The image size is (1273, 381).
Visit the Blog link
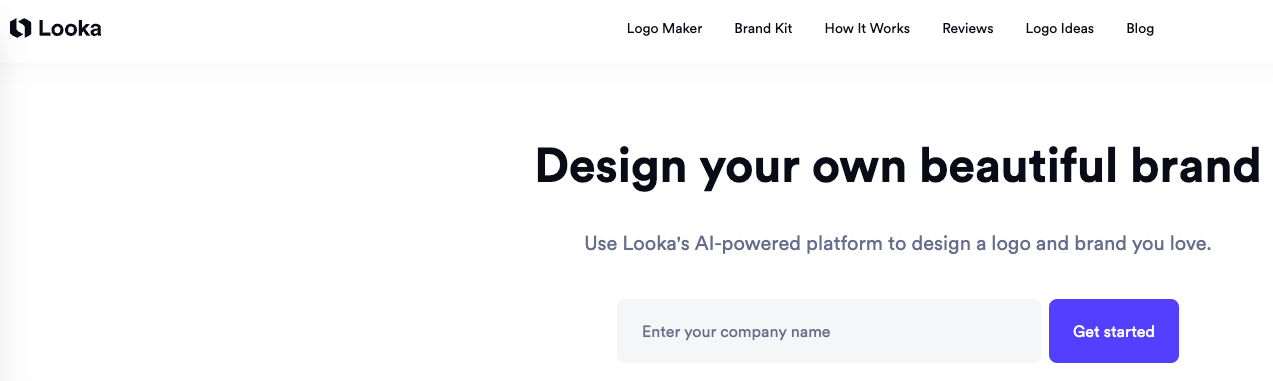1140,28
